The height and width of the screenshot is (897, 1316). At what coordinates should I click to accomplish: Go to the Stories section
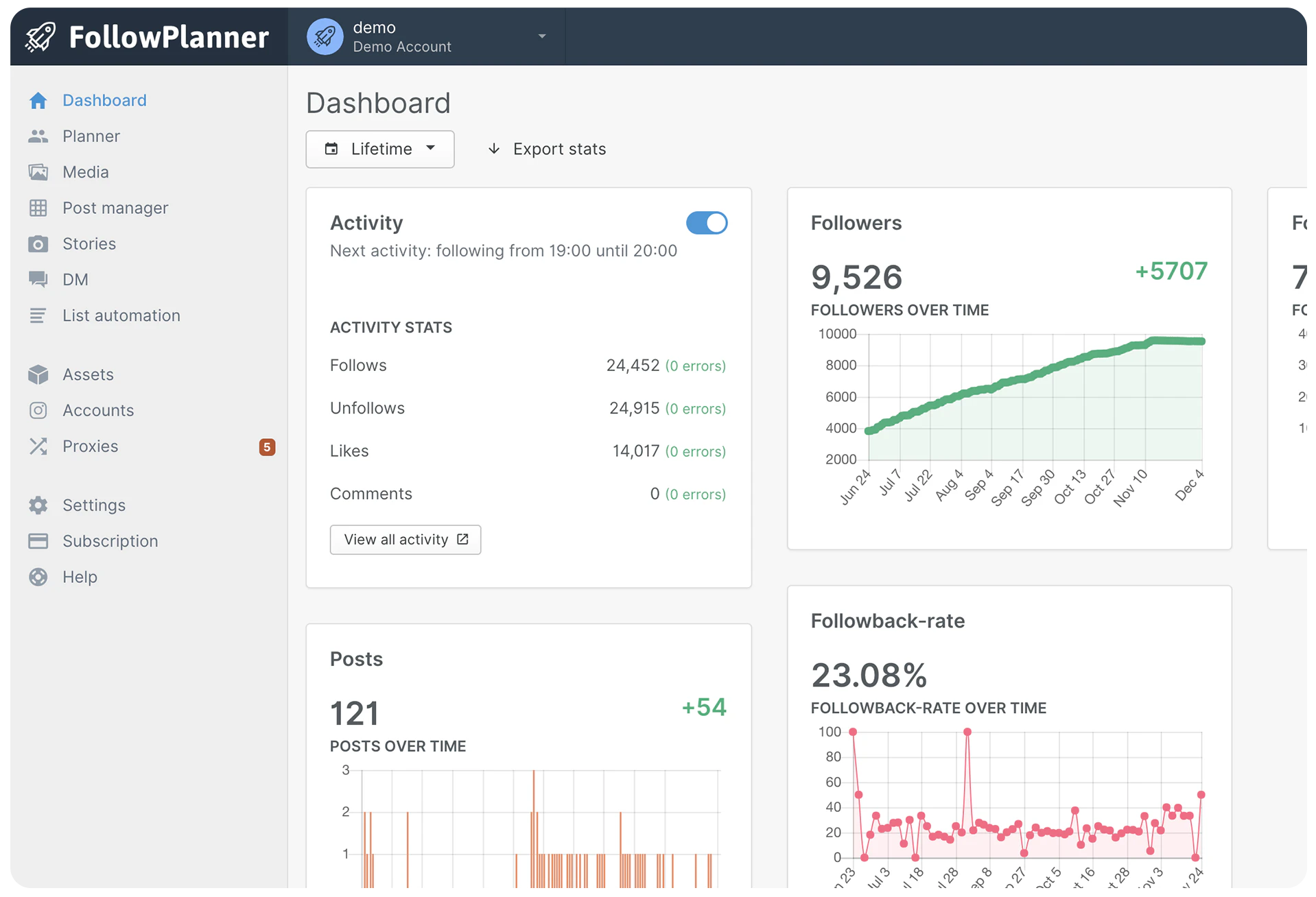coord(89,243)
